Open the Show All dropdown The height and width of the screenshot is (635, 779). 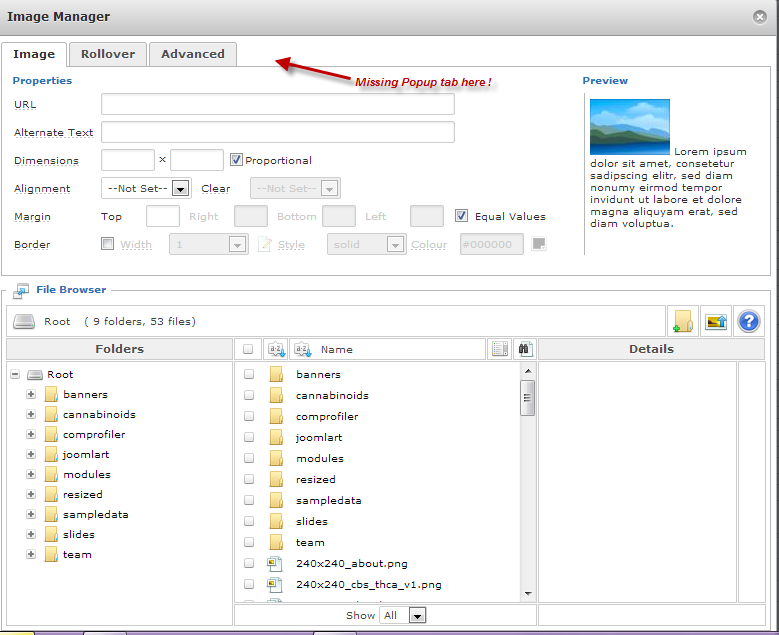402,615
